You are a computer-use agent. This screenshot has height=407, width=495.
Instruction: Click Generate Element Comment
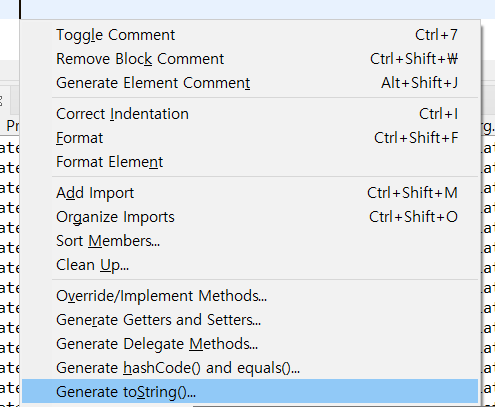[250, 83]
